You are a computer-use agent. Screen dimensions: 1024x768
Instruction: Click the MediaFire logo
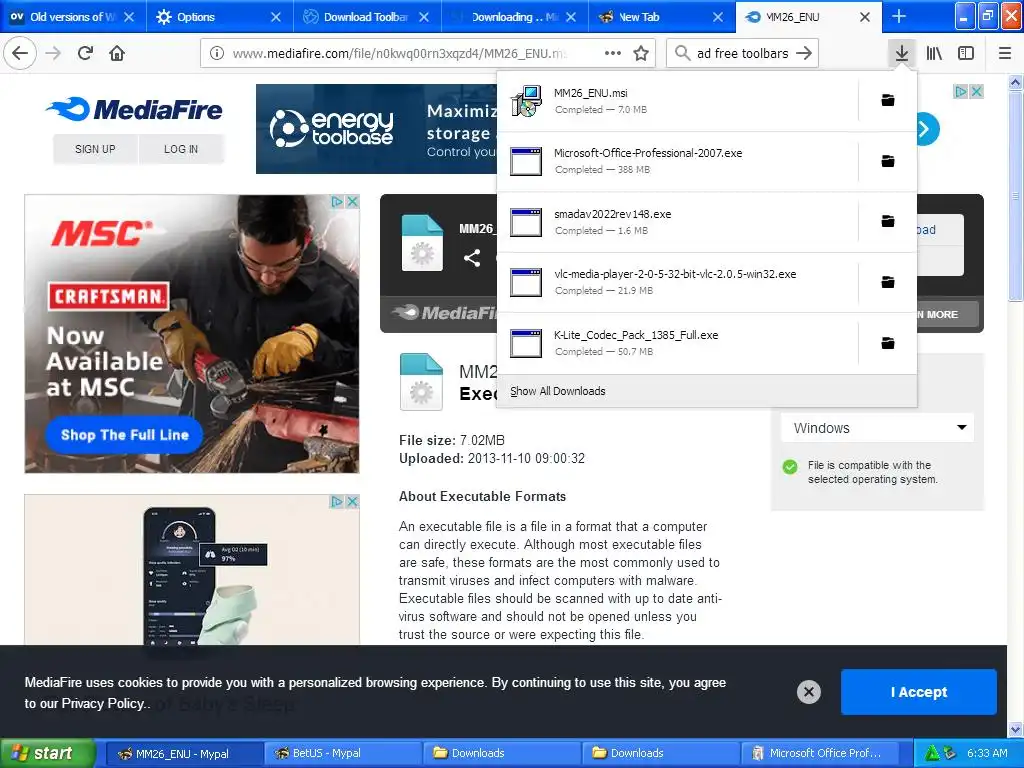coord(135,109)
